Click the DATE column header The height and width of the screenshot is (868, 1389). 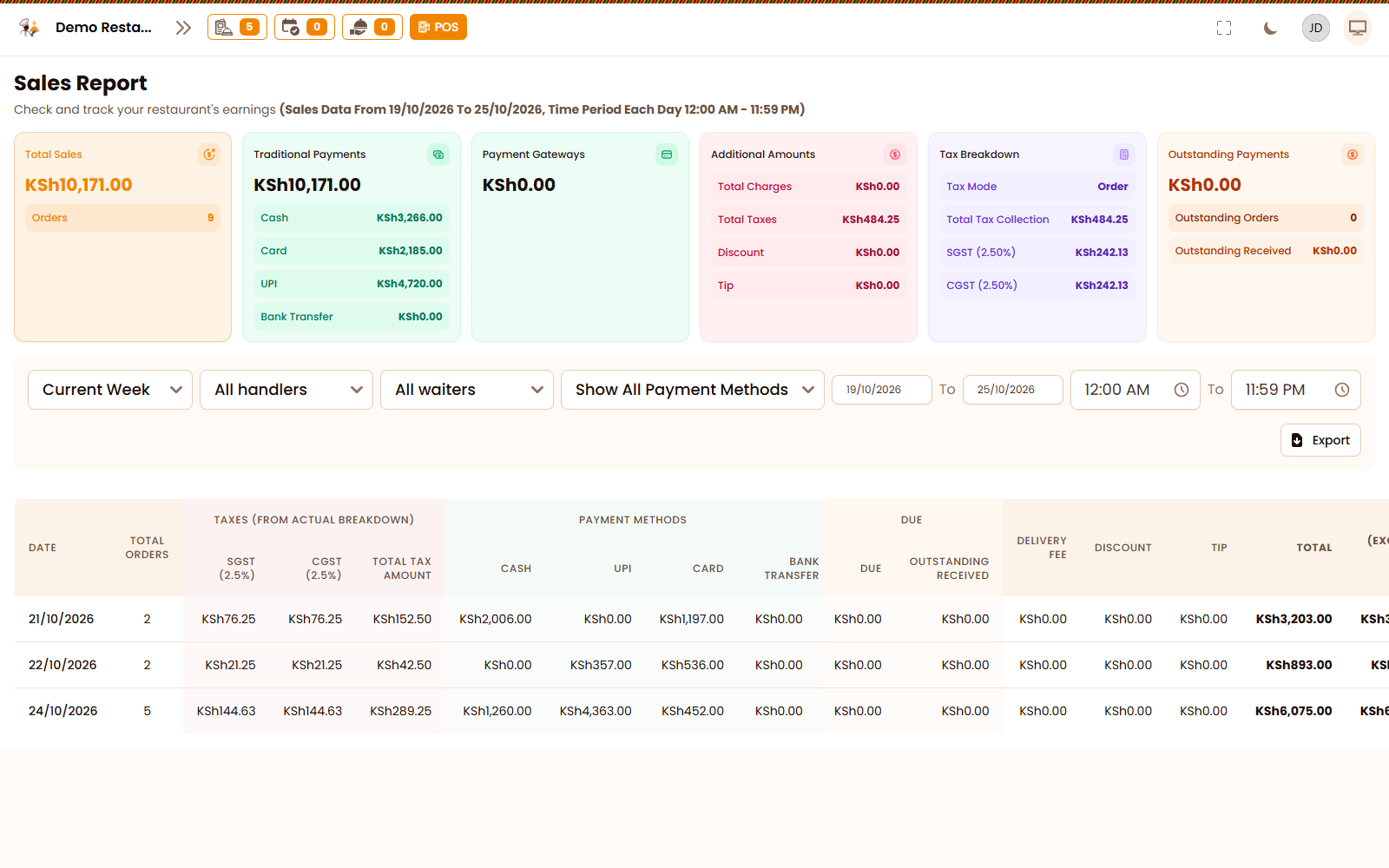(x=43, y=548)
